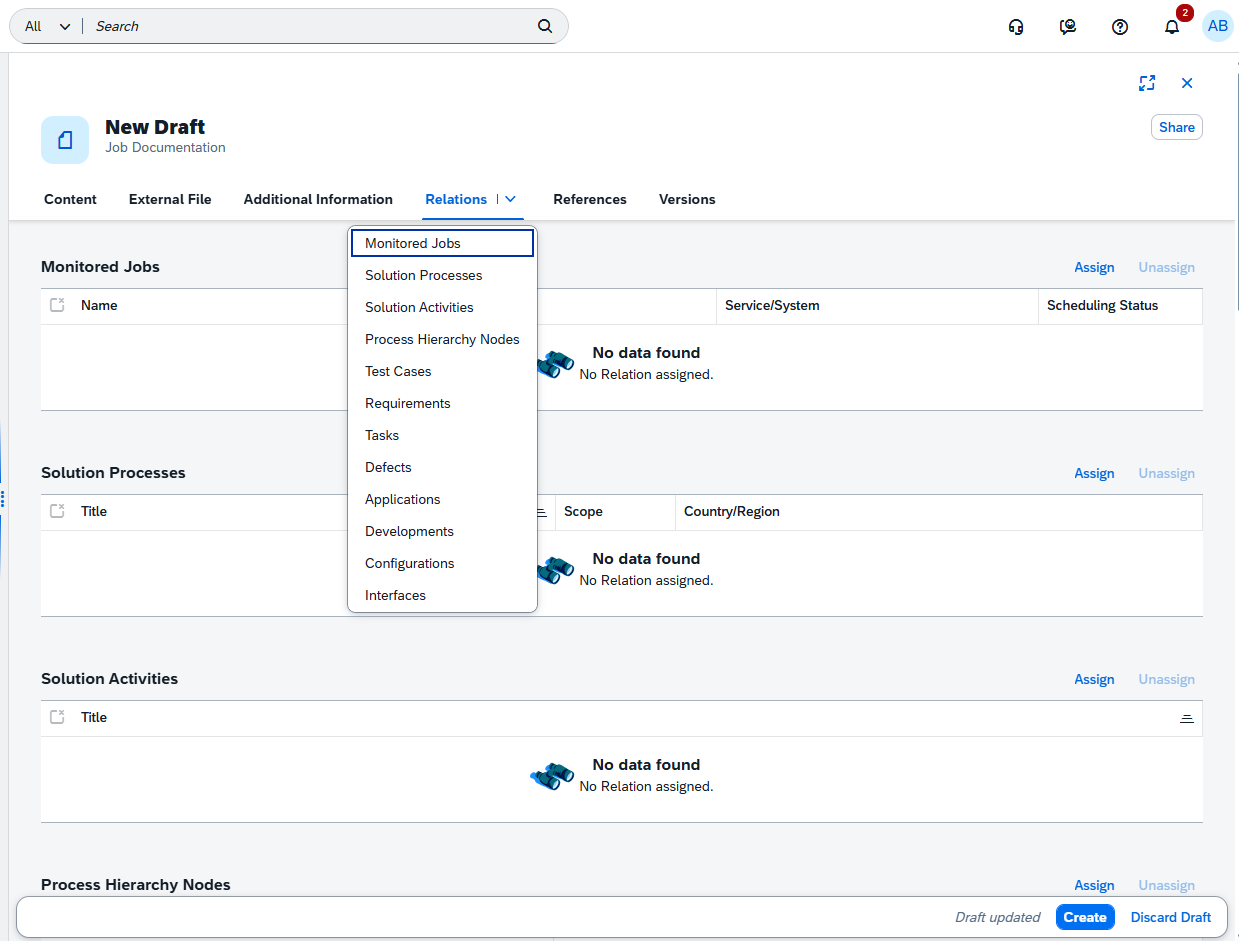Screen dimensions: 1239x941
Task: Open the References tab
Action: [x=590, y=199]
